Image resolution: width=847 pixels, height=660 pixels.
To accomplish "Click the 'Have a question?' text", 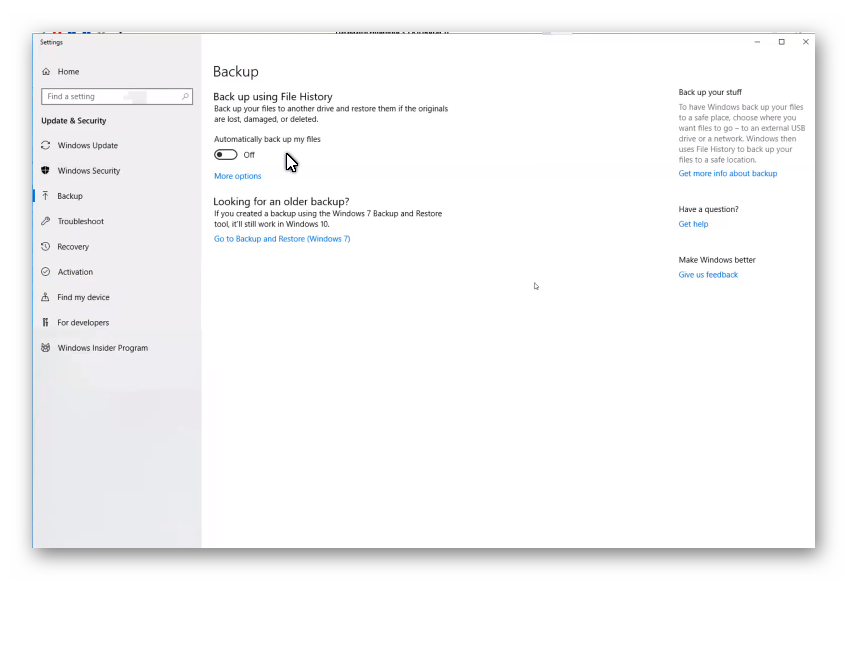I will point(708,209).
